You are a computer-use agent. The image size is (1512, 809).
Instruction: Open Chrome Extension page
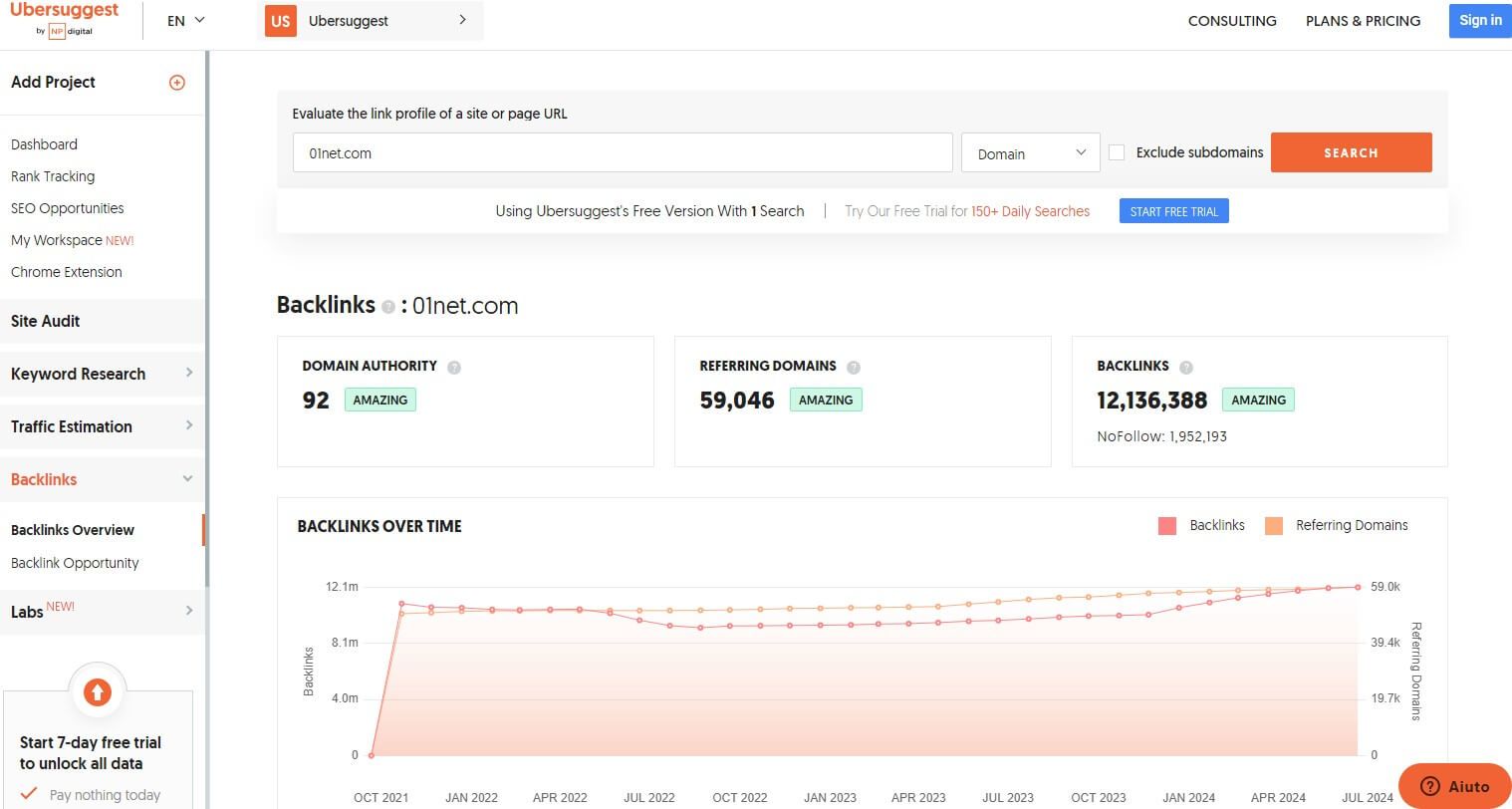coord(67,272)
